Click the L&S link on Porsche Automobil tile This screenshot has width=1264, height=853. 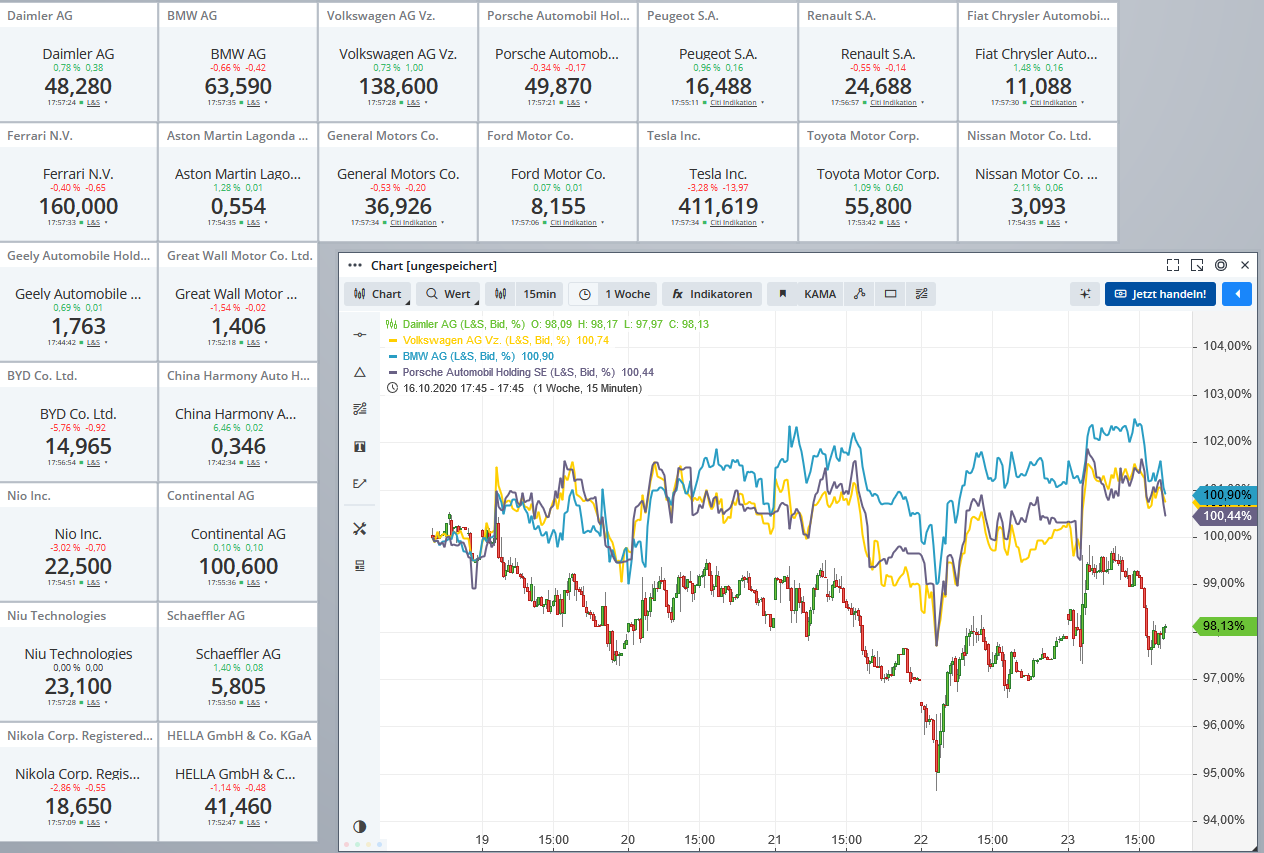coord(573,103)
